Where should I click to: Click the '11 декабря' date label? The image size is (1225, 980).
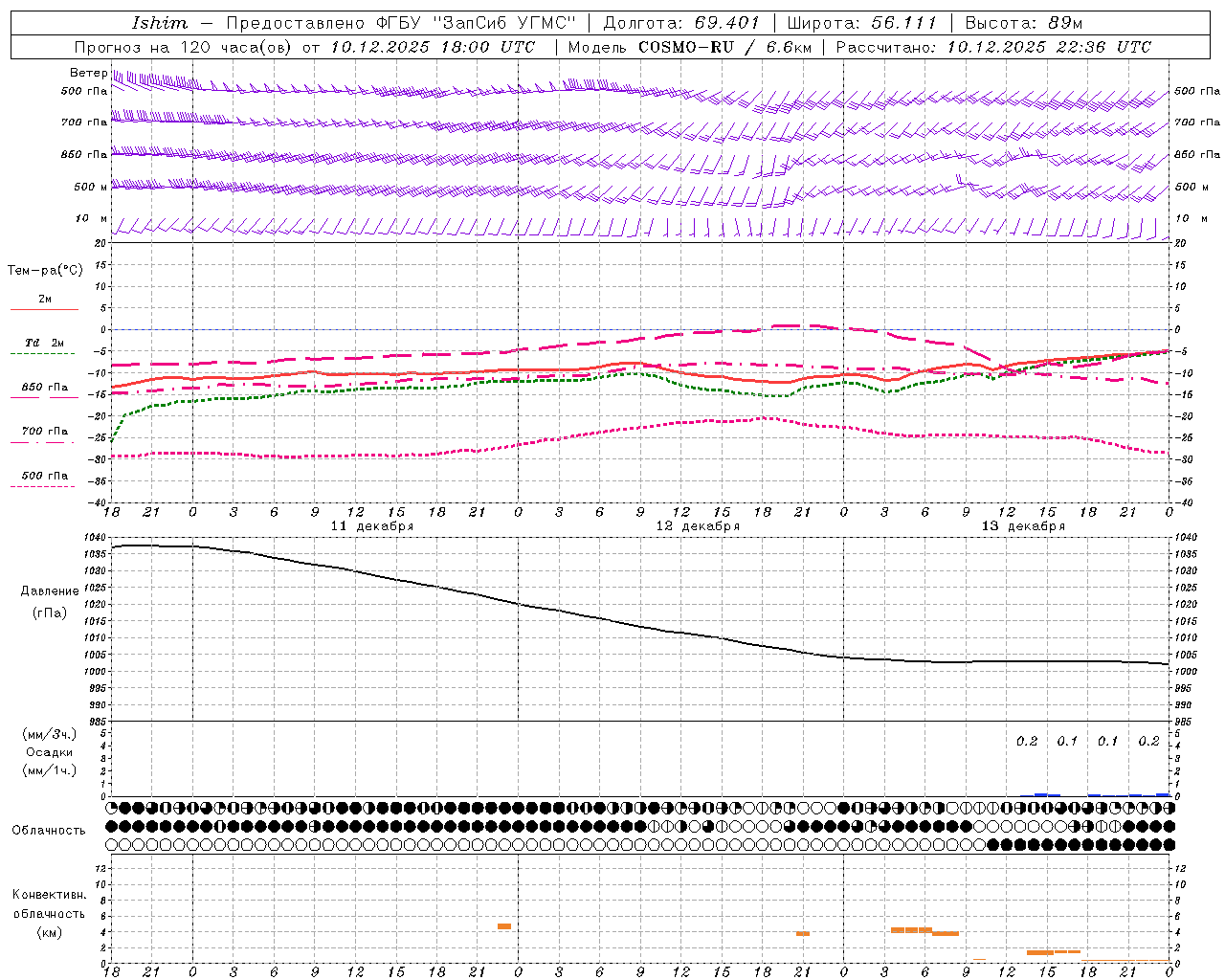coord(372,526)
